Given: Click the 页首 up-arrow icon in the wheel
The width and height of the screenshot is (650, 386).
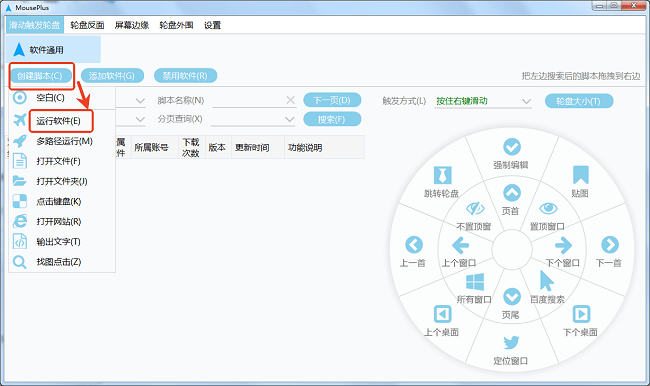Looking at the screenshot, I should coord(512,193).
